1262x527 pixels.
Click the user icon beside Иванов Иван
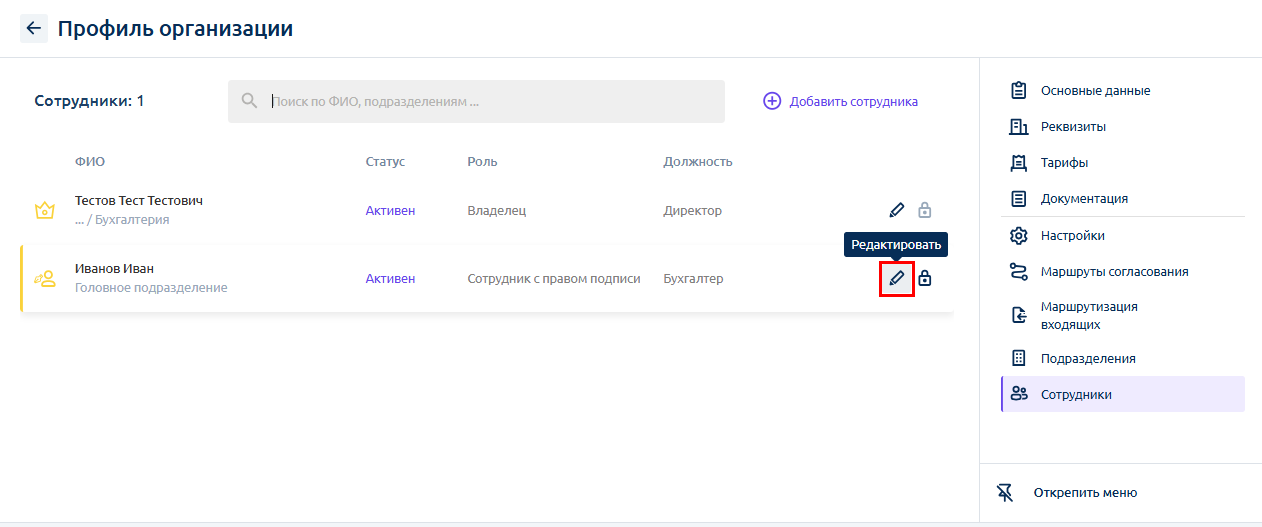[44, 278]
